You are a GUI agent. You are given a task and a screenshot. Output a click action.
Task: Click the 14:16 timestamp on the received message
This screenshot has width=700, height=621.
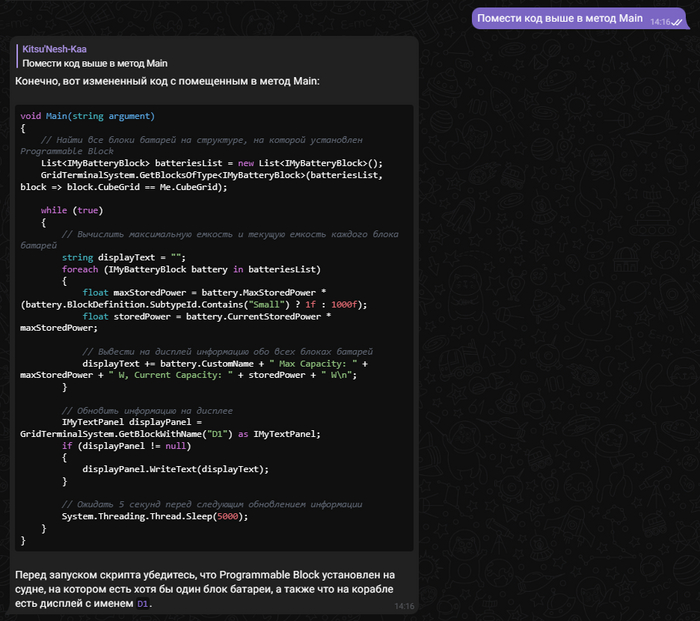[x=403, y=606]
